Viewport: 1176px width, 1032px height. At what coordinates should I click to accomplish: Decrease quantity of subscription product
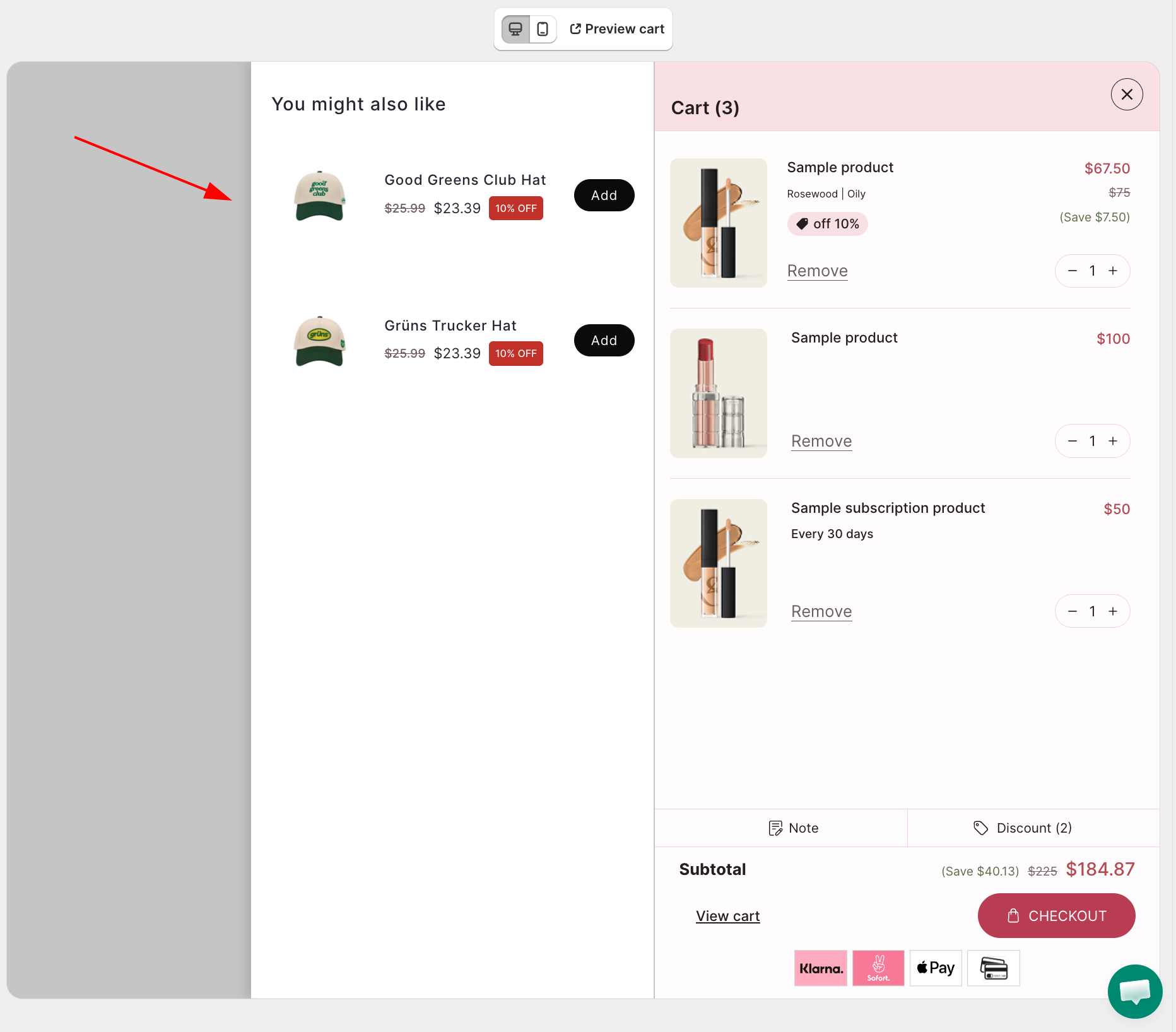[x=1072, y=612]
